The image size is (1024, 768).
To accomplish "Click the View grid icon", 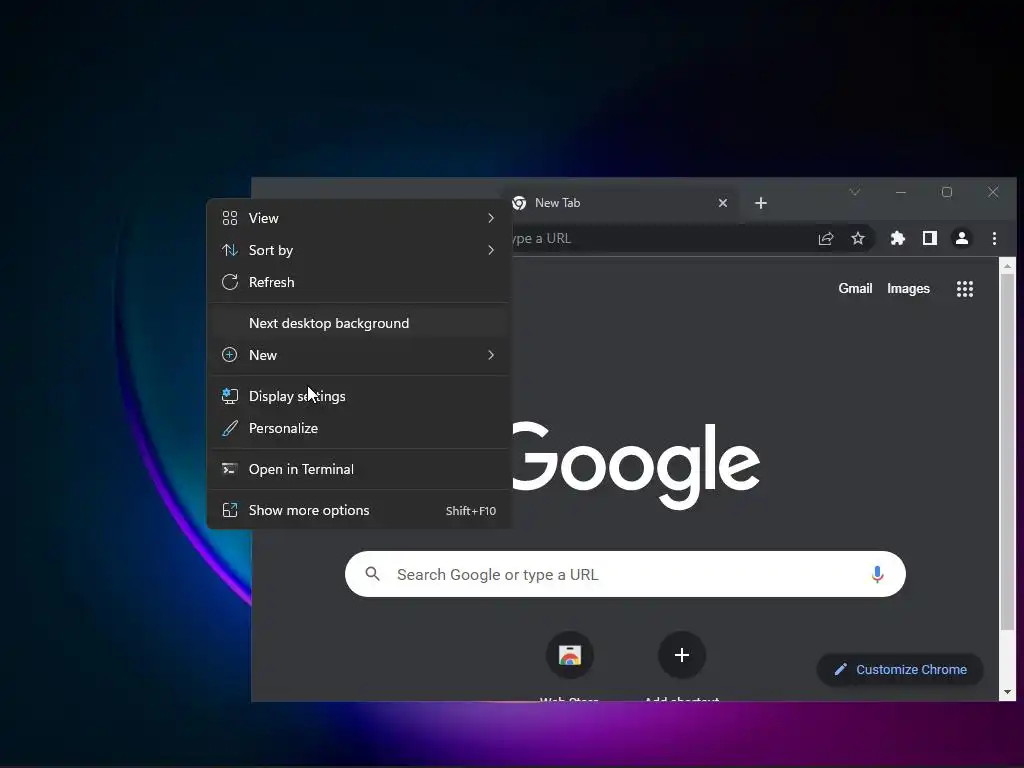I will click(x=230, y=218).
